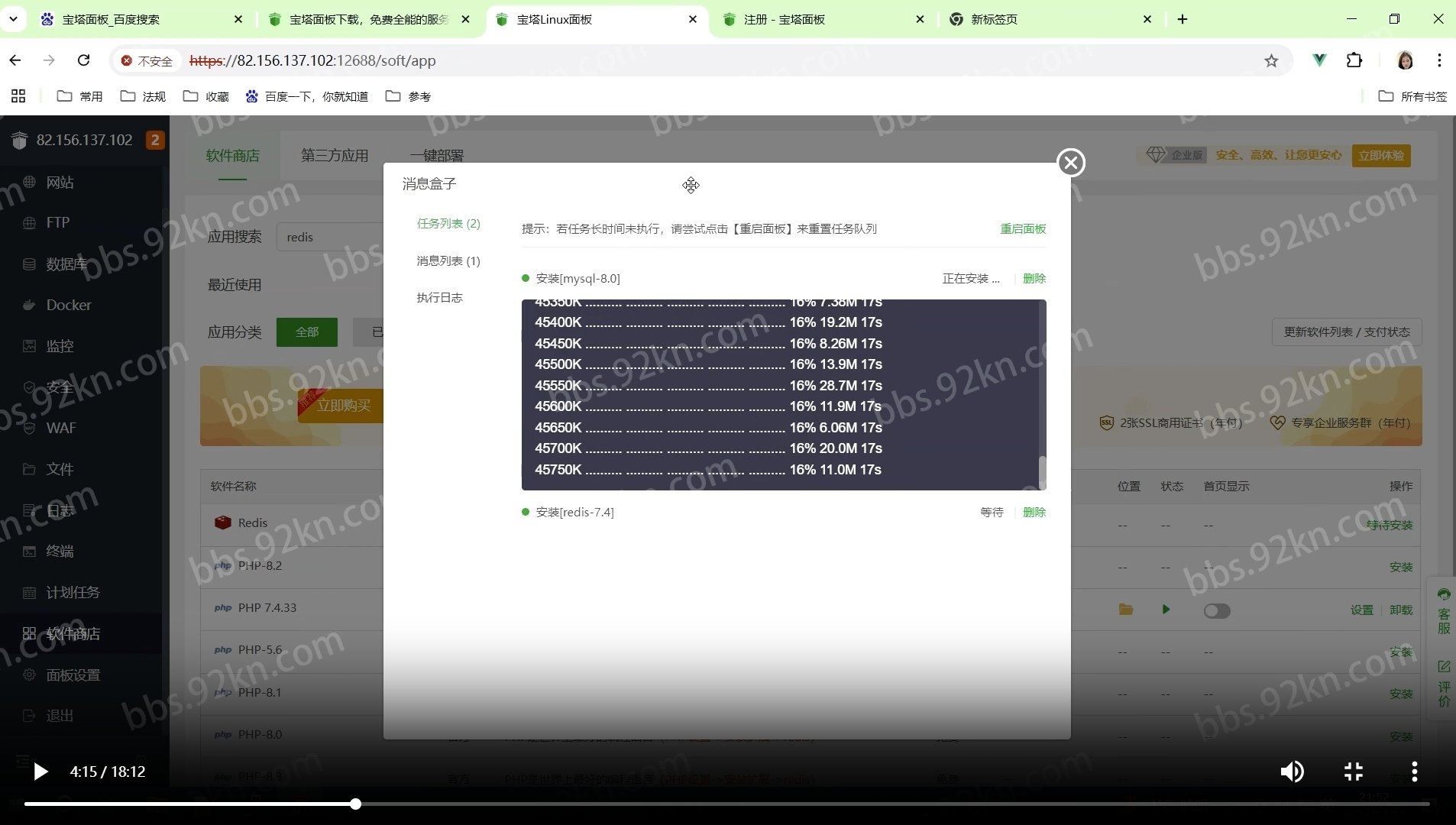Click 更新软件列表 / 支付状态 button

click(x=1347, y=332)
